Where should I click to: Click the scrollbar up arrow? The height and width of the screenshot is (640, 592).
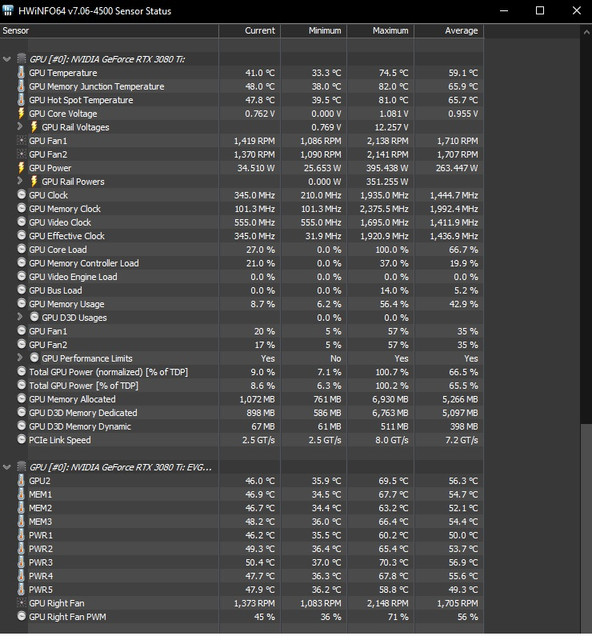586,31
